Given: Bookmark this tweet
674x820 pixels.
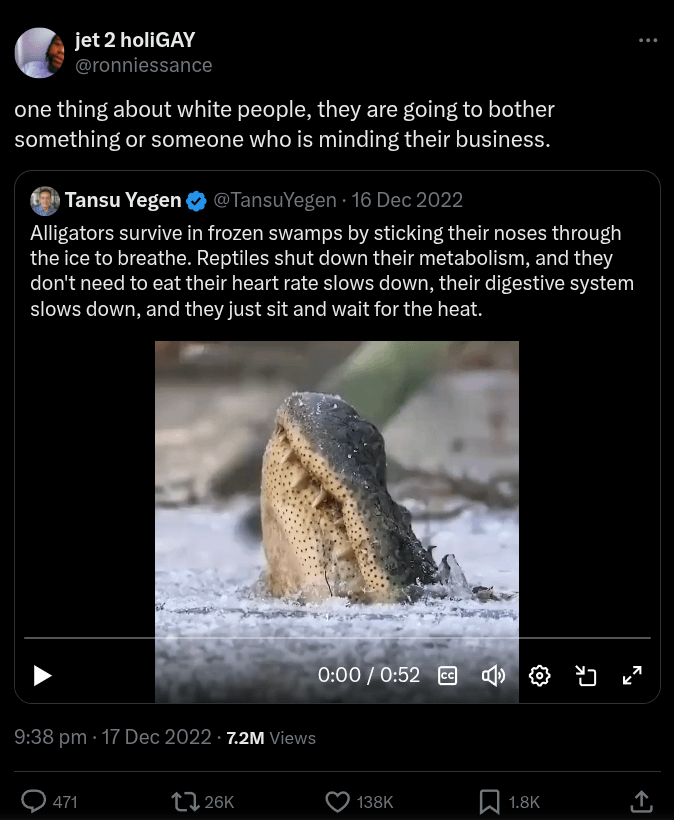Looking at the screenshot, I should [490, 801].
